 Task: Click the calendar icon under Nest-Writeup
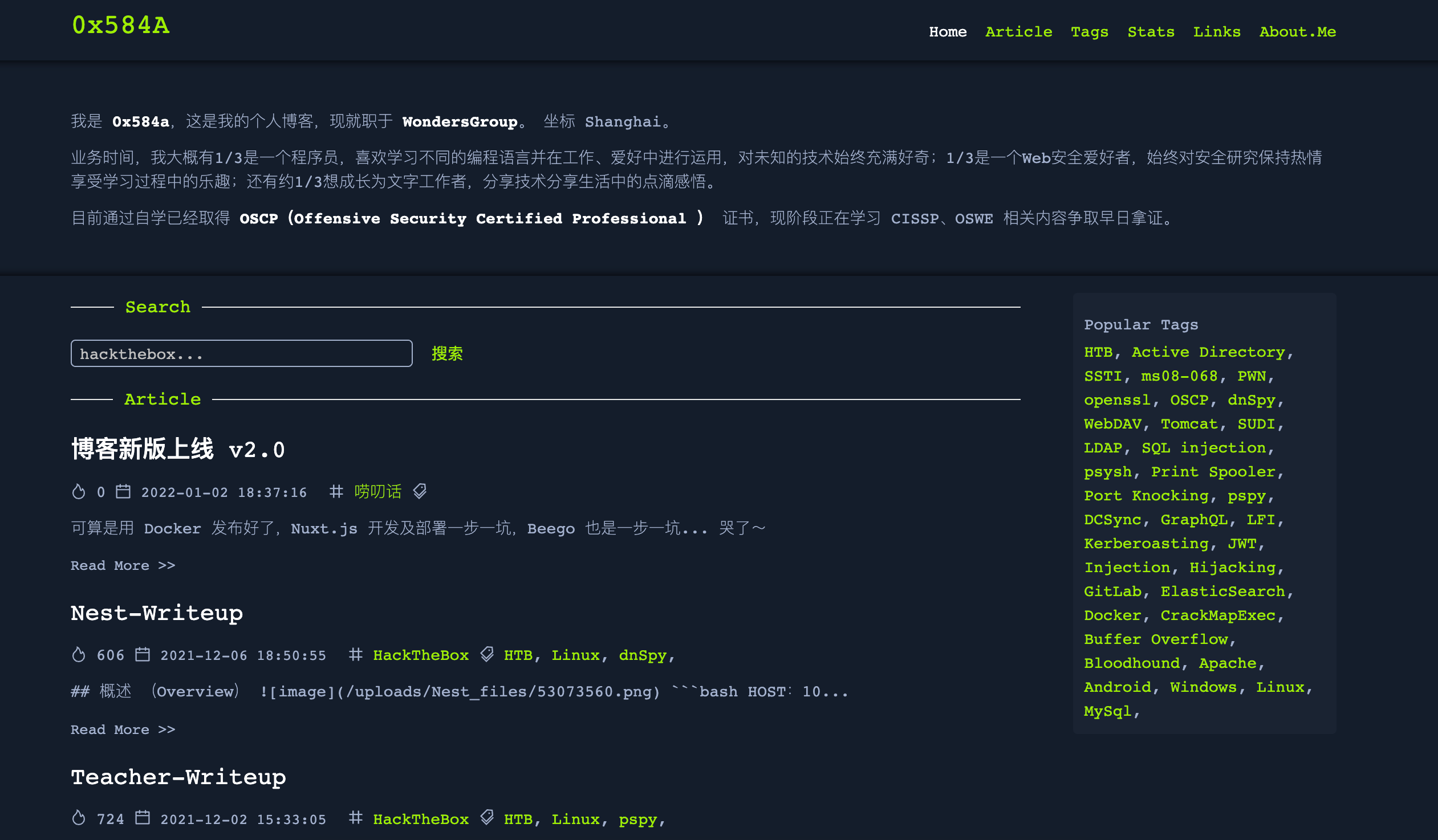click(x=143, y=654)
